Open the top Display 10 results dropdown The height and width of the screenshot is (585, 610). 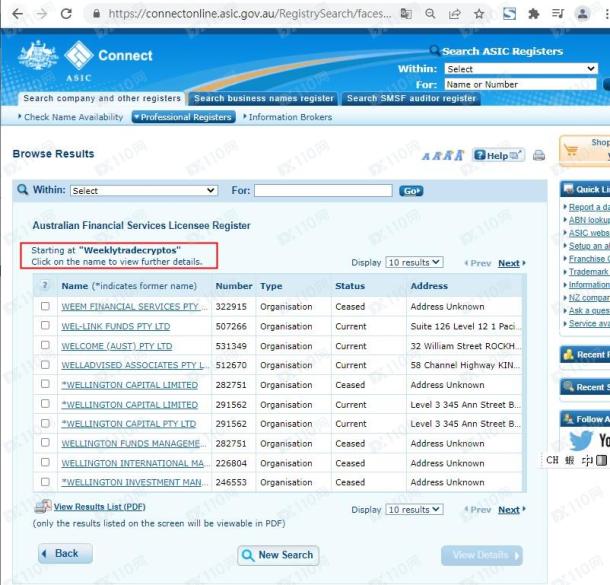(x=414, y=263)
